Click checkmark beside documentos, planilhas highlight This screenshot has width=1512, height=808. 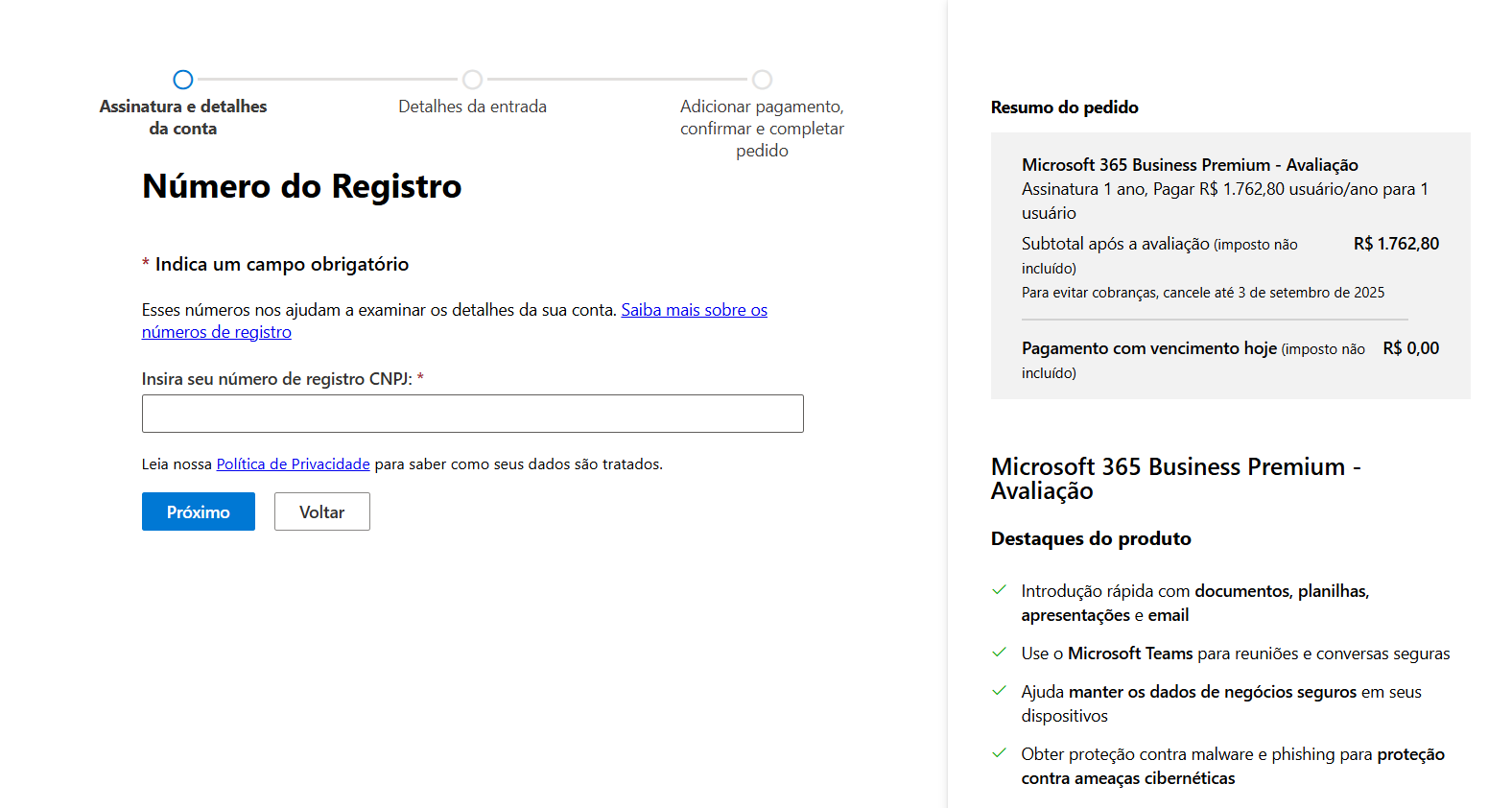coord(999,590)
